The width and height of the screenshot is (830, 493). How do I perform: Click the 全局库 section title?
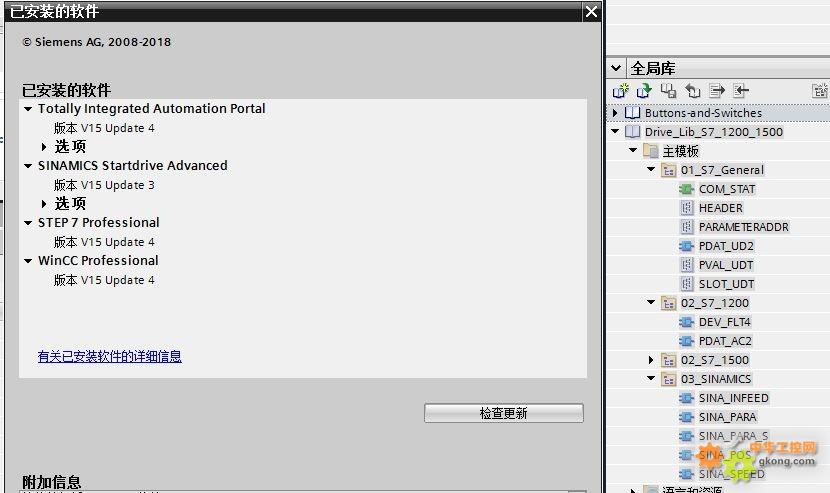tap(652, 68)
